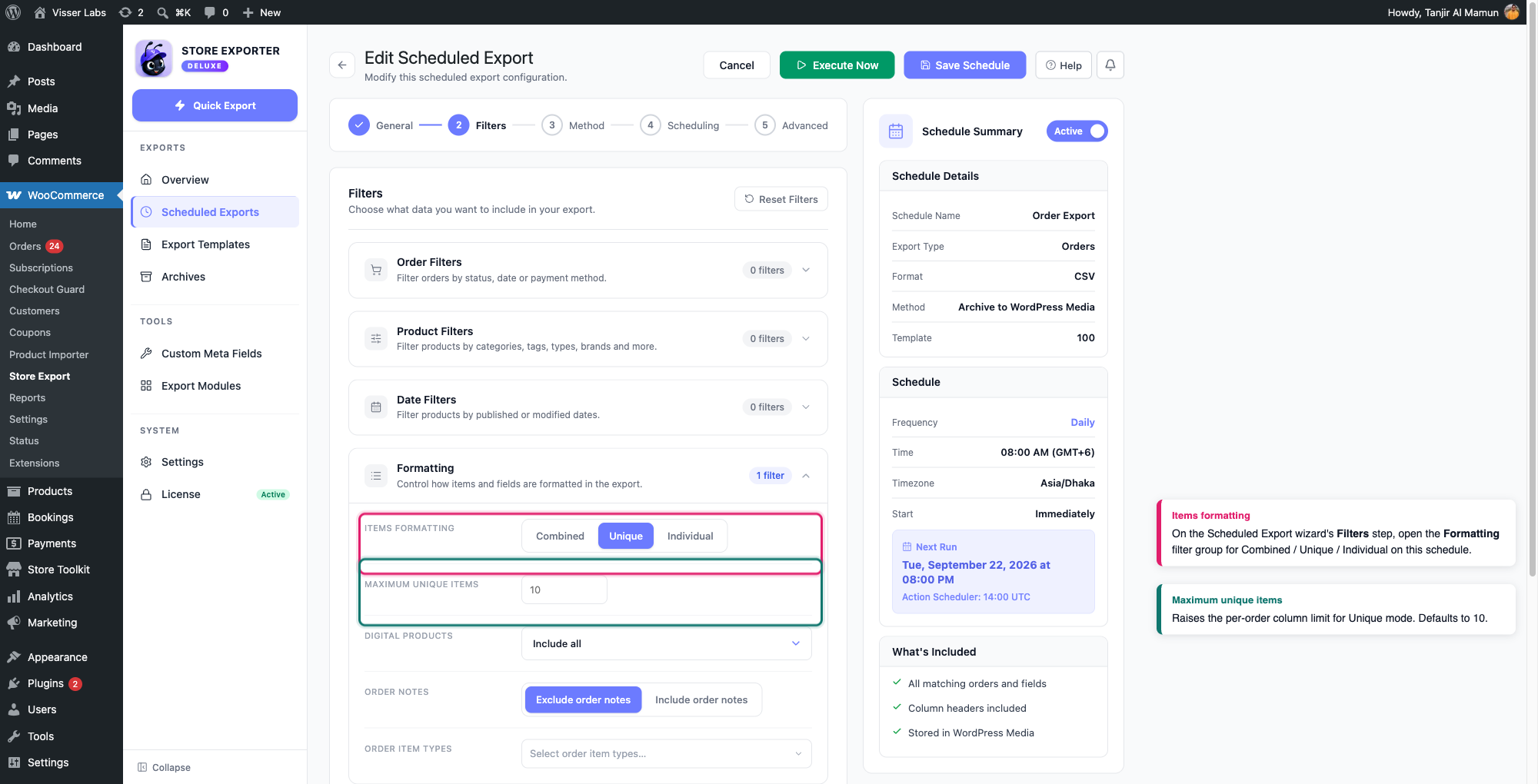Expand the Order Filters section
This screenshot has width=1538, height=784.
point(806,270)
